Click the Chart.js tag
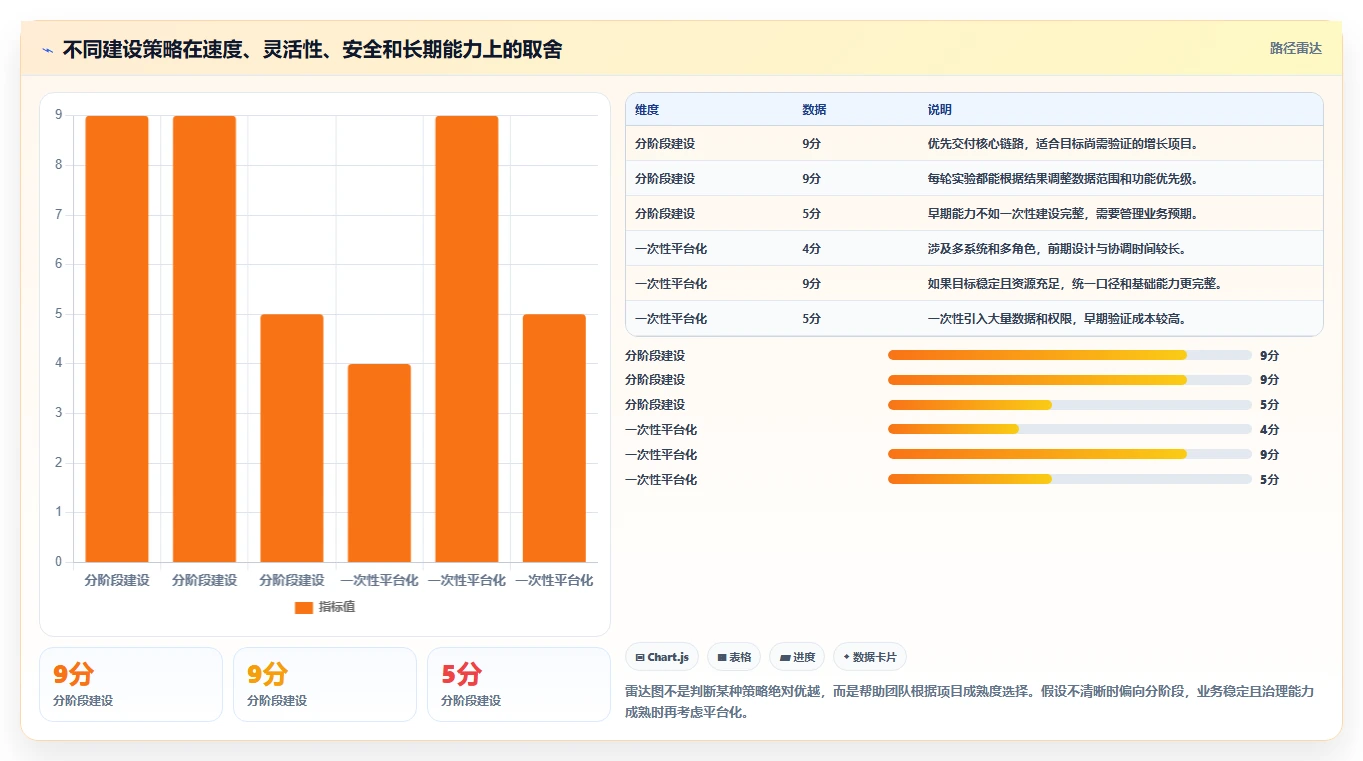The width and height of the screenshot is (1363, 761). coord(662,657)
